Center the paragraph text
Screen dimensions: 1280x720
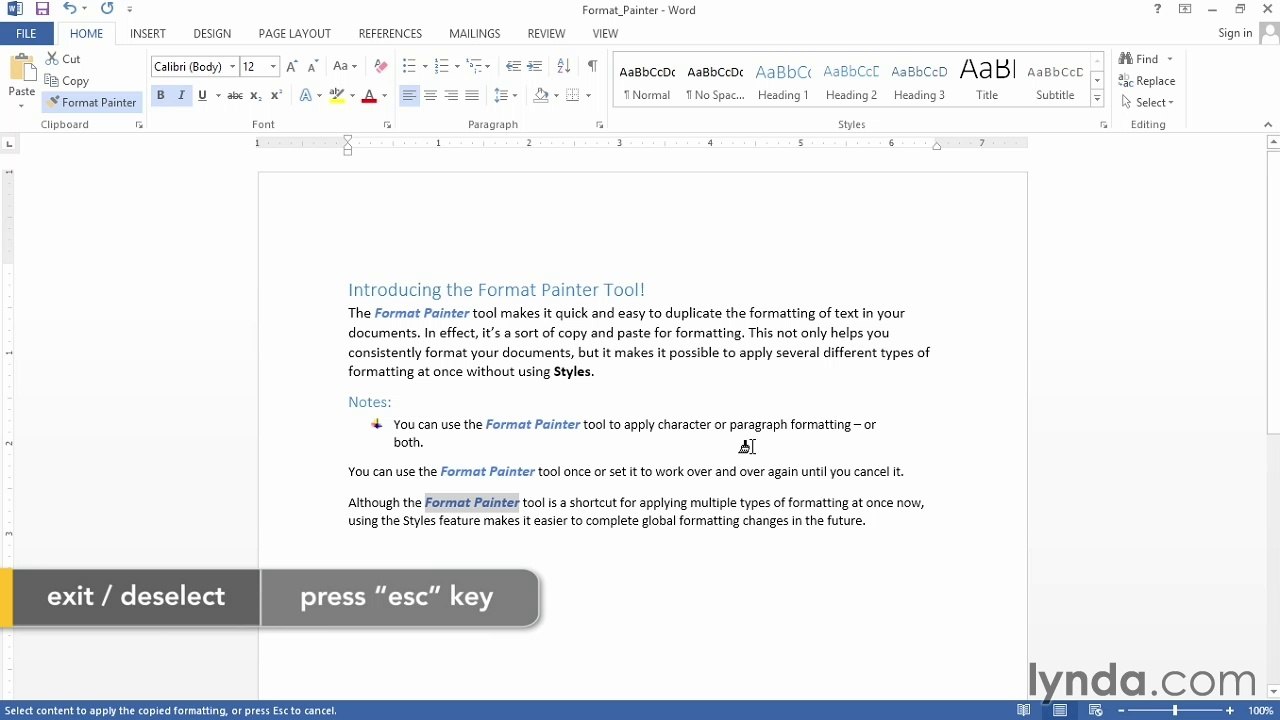[x=430, y=96]
